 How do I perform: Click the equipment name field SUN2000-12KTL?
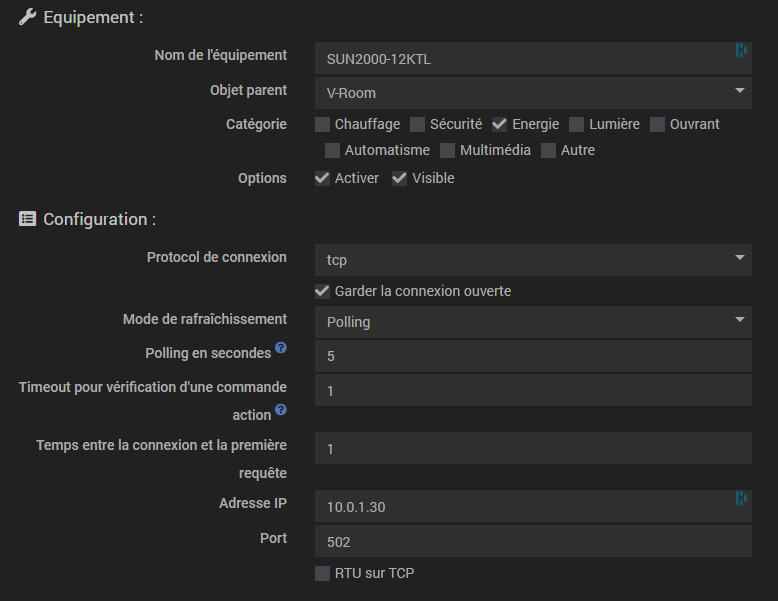point(533,58)
